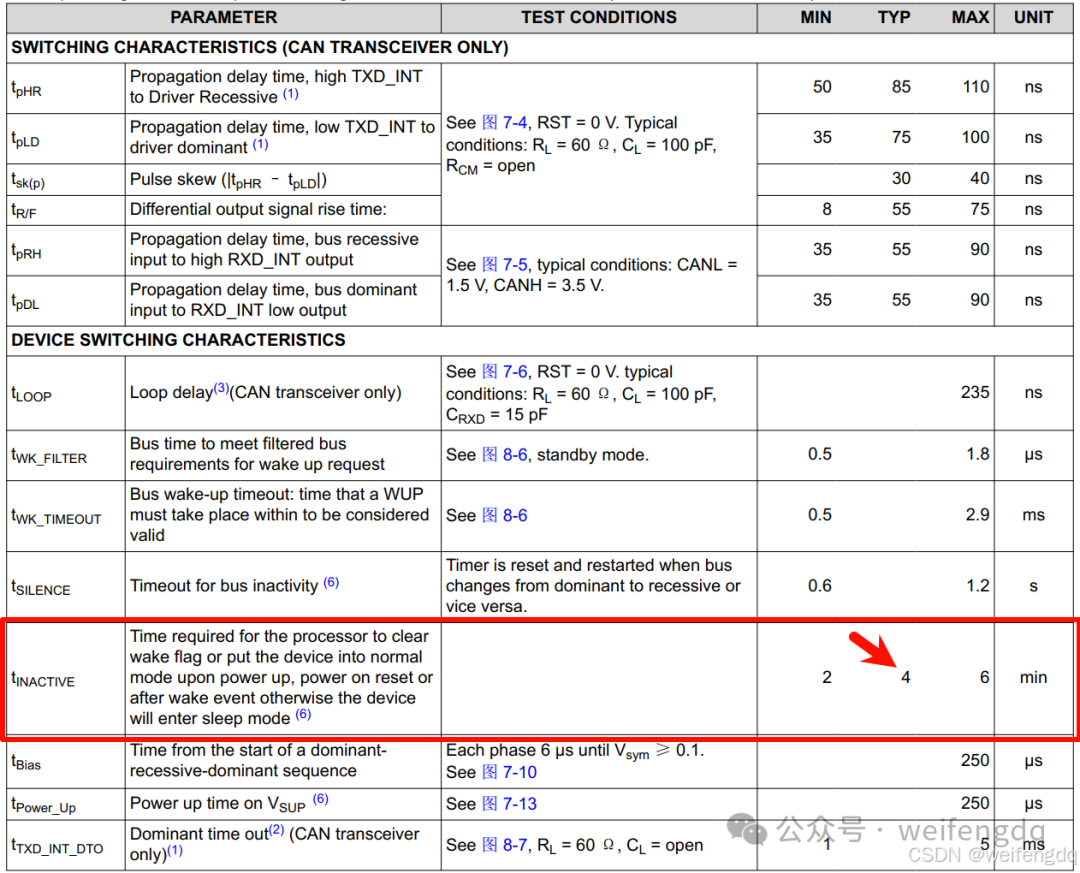Click the MAX column header
1080x873 pixels.
pos(970,17)
